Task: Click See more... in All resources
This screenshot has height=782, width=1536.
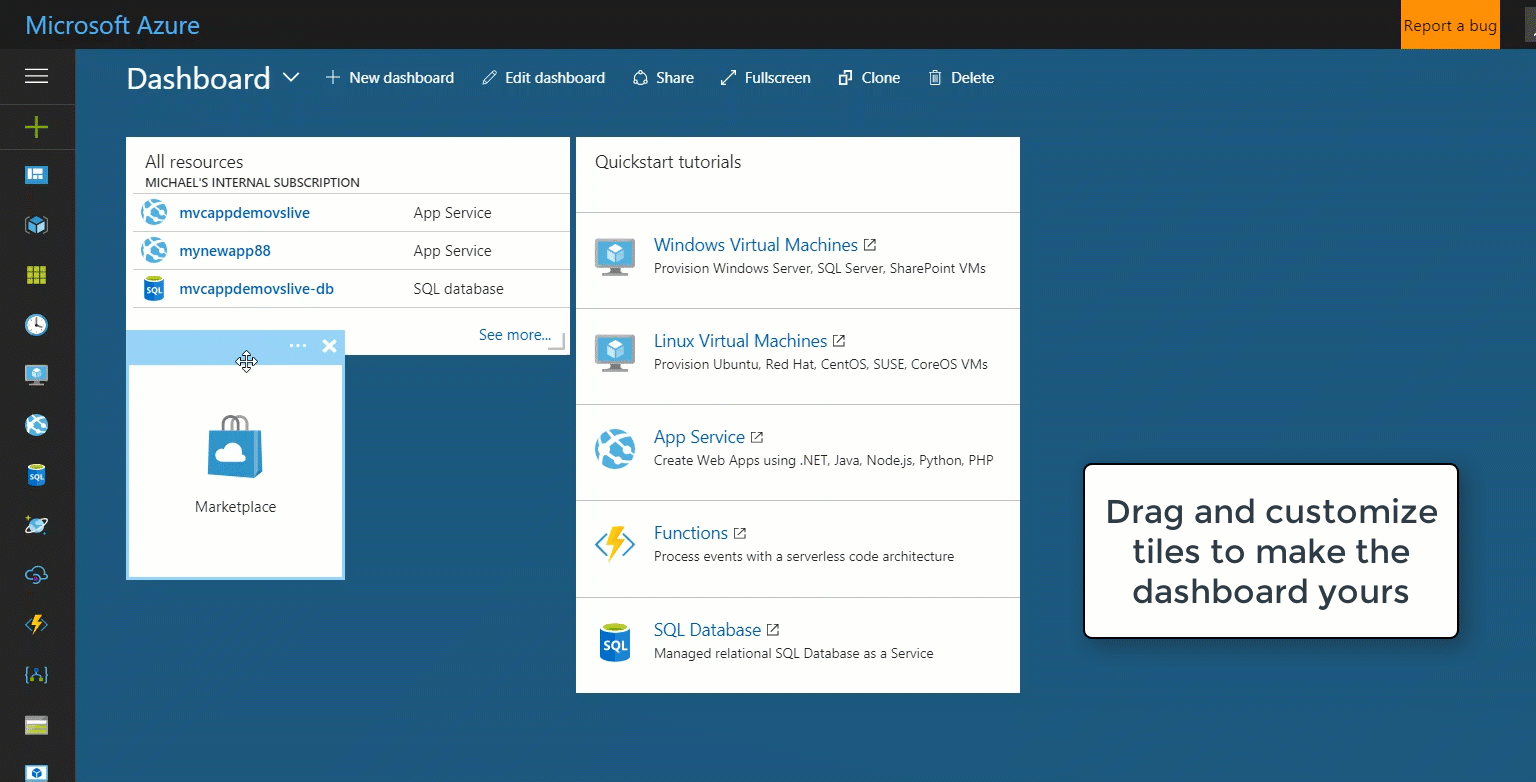Action: coord(515,335)
